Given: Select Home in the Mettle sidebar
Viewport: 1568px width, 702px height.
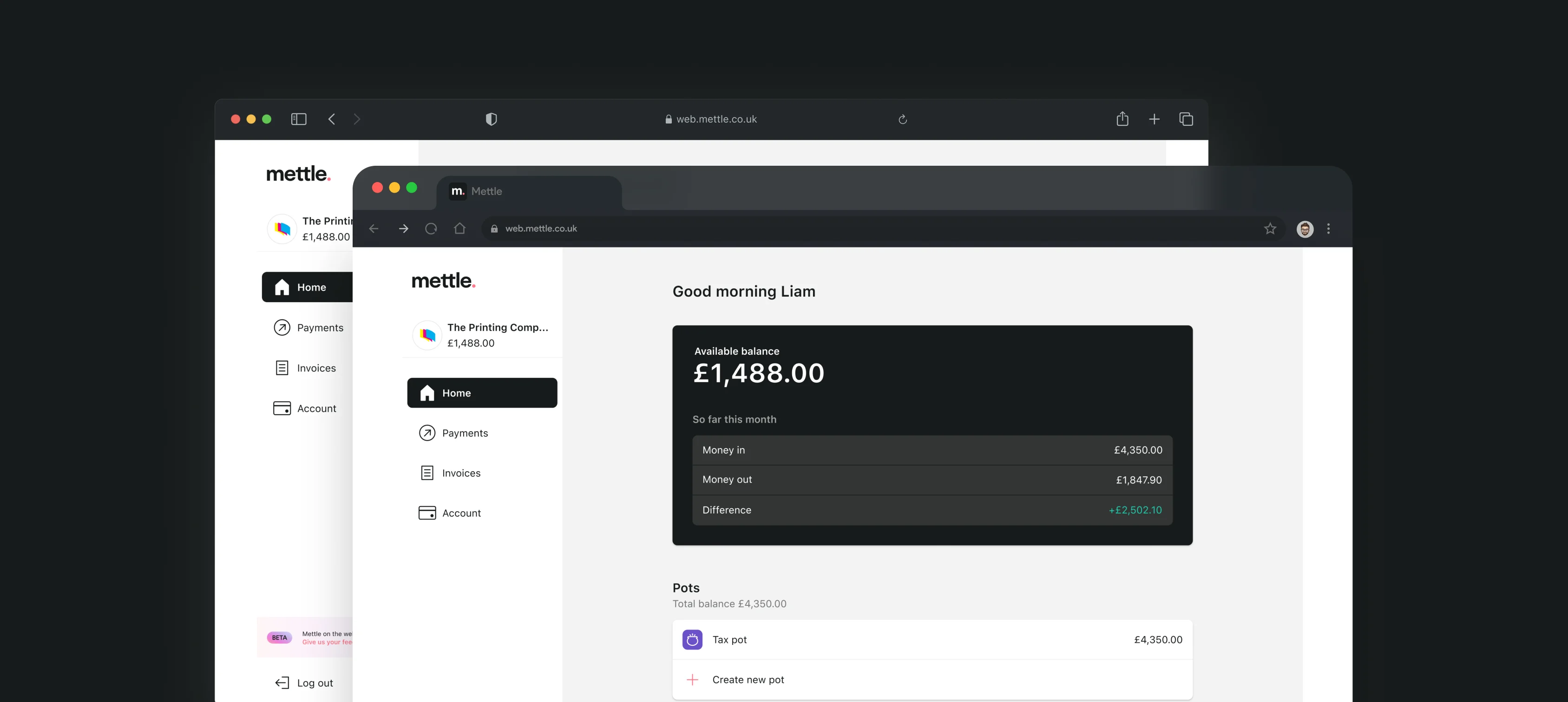Looking at the screenshot, I should coord(481,393).
